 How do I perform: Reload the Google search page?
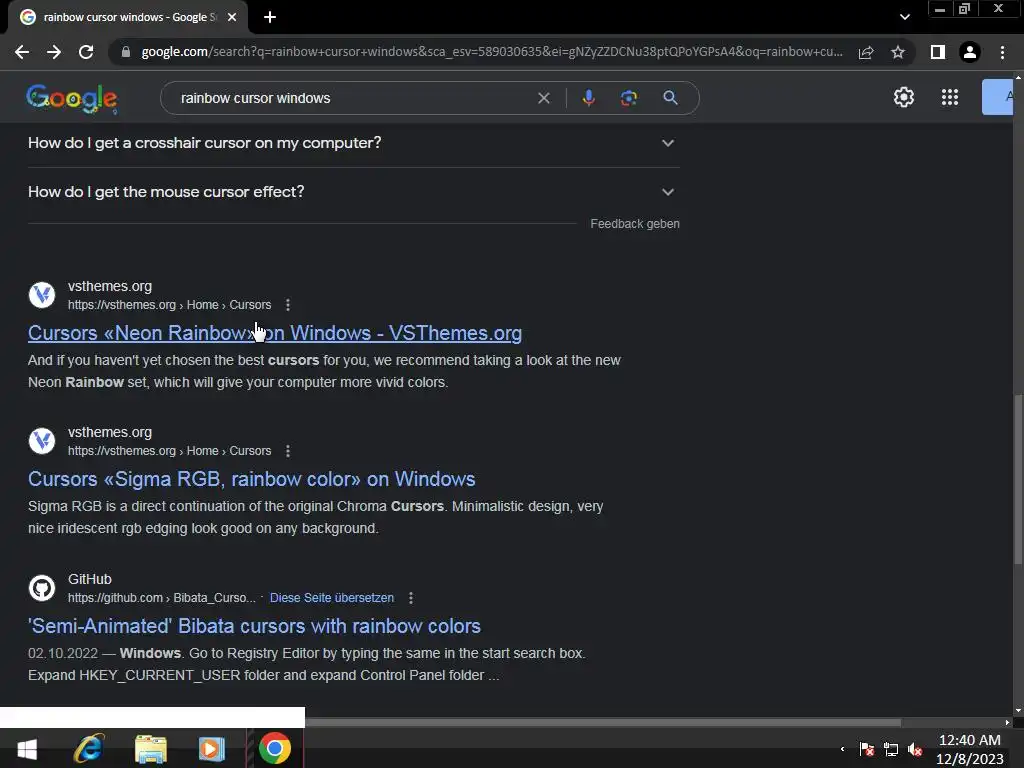click(86, 52)
